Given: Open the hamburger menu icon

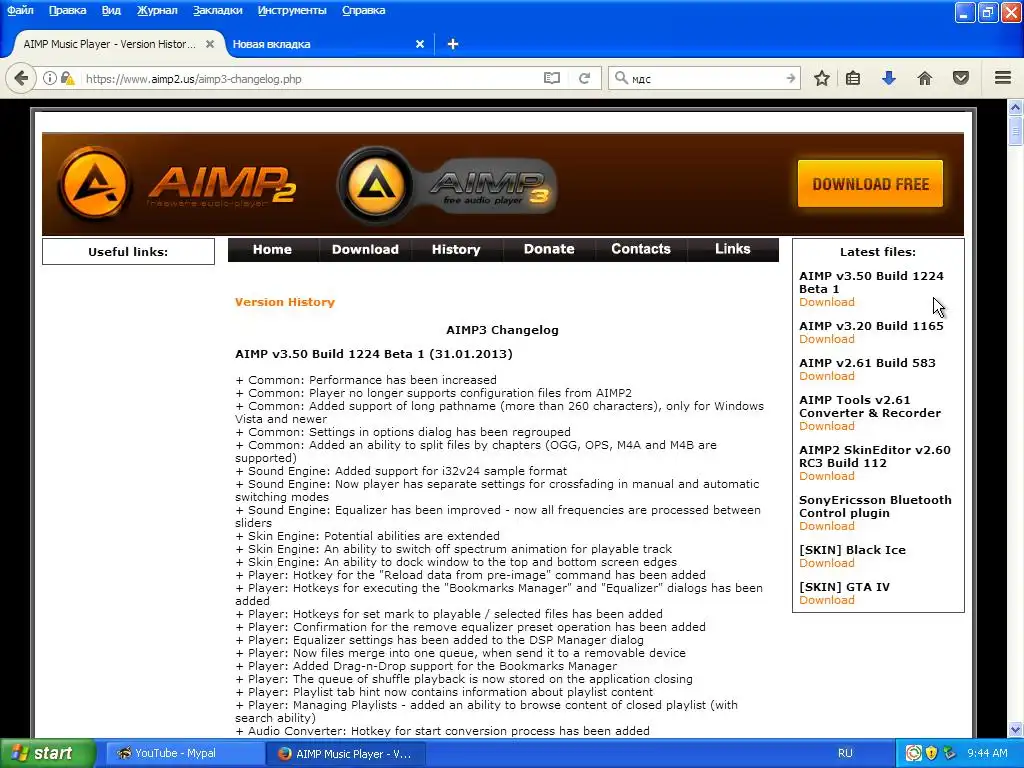Looking at the screenshot, I should click(1003, 78).
